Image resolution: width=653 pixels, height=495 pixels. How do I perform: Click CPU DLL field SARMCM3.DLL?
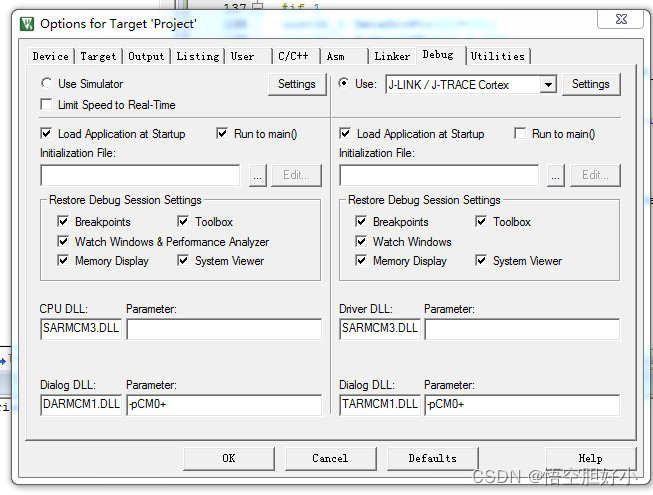(81, 329)
